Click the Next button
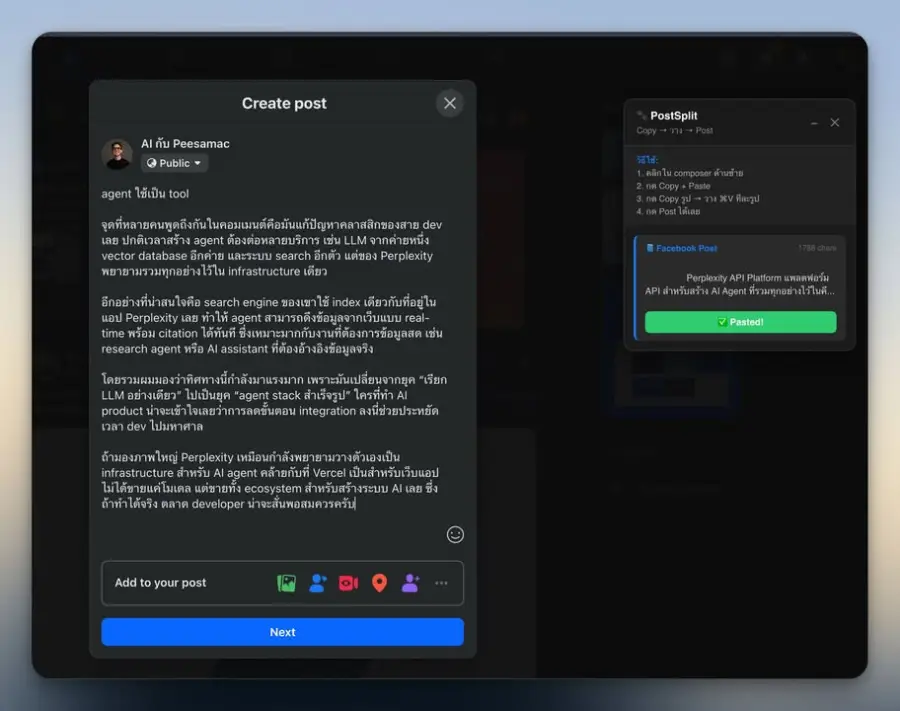The width and height of the screenshot is (900, 711). 282,632
